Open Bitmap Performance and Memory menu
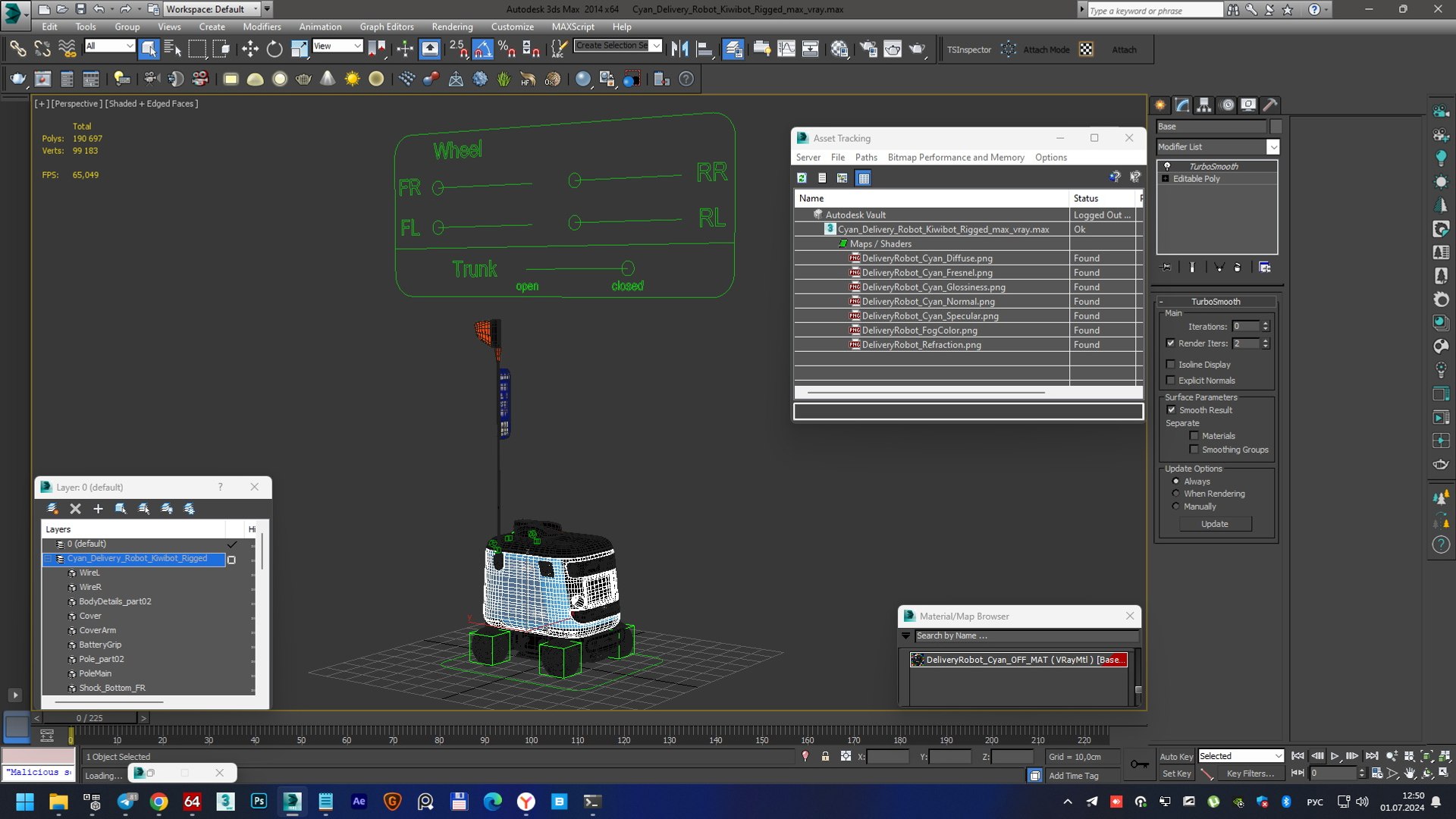This screenshot has width=1456, height=819. (x=955, y=158)
